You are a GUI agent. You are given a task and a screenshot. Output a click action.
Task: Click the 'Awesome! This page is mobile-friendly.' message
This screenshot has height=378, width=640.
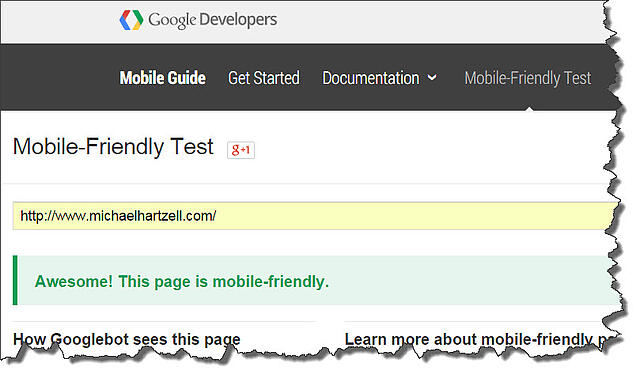182,281
